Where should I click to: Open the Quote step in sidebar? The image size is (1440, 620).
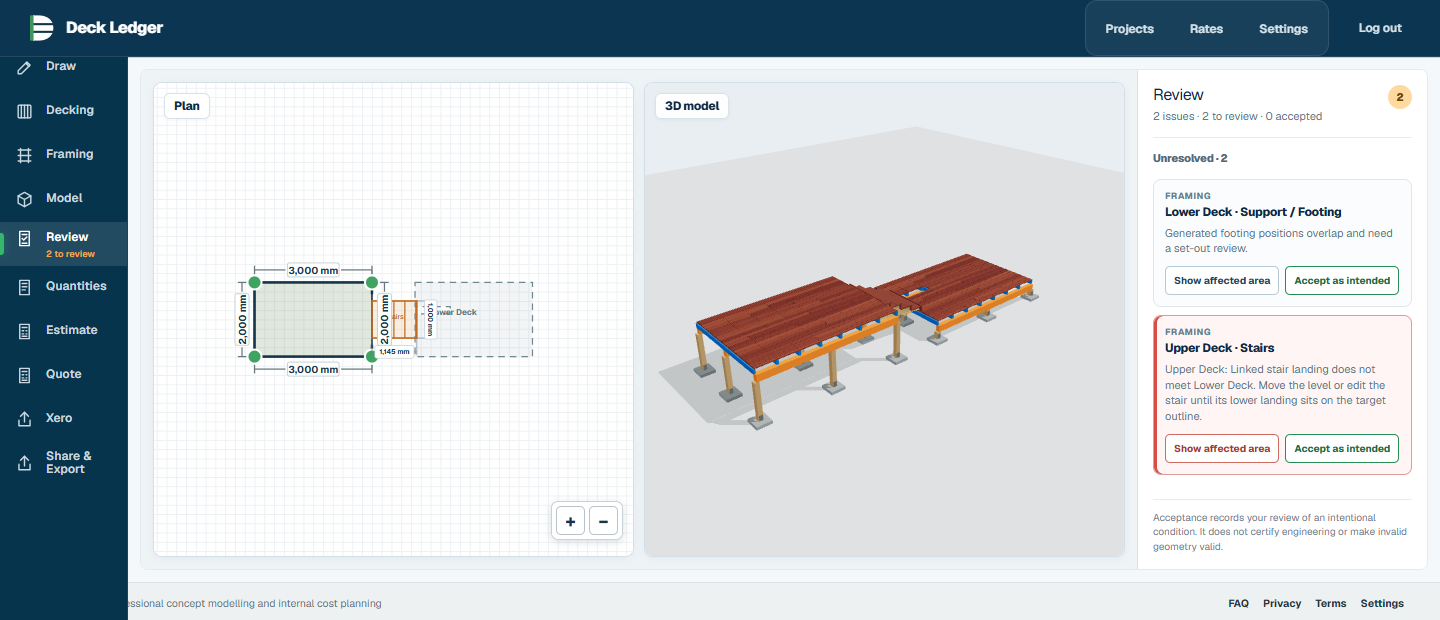[64, 374]
